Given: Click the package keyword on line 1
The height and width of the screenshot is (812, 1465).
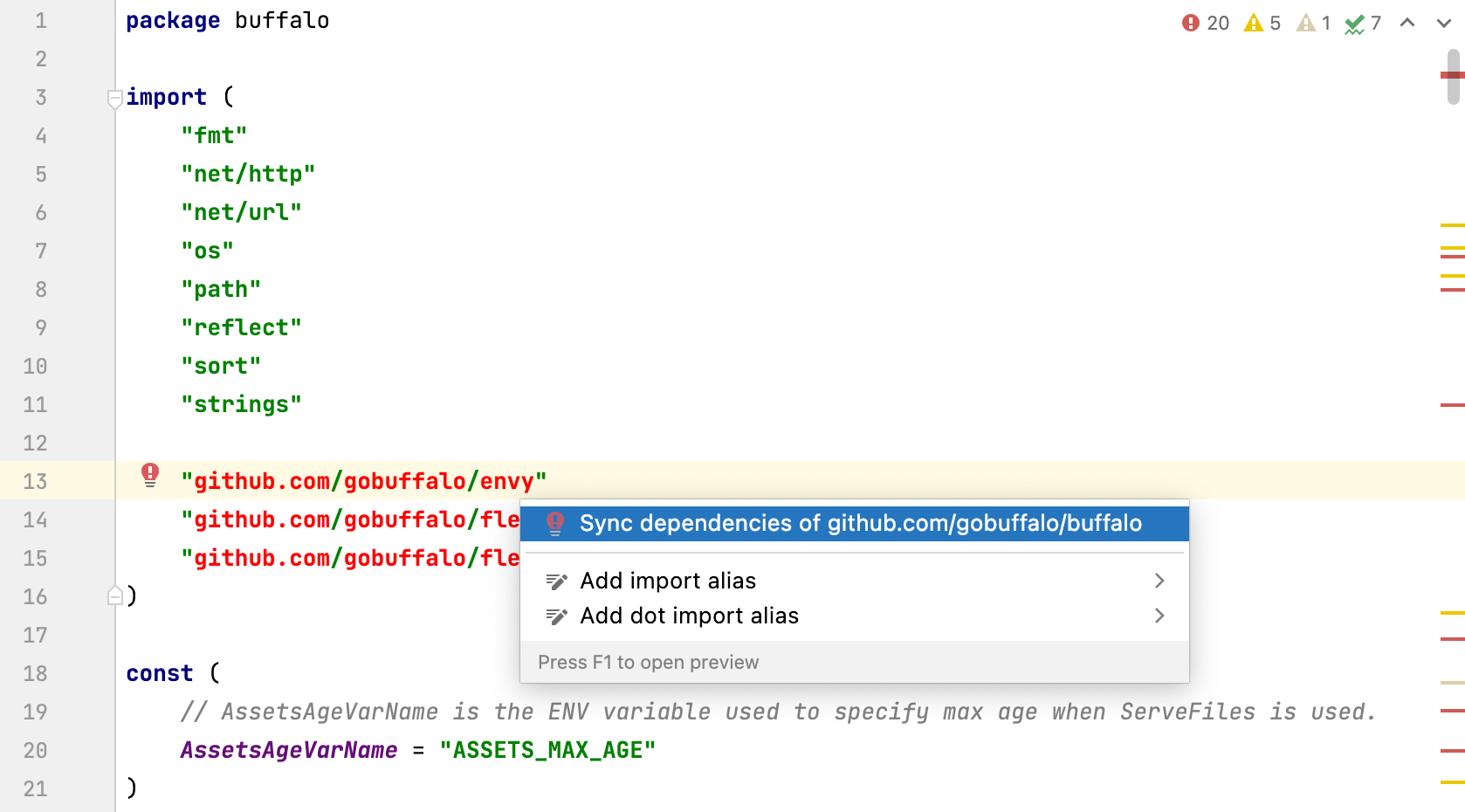Looking at the screenshot, I should (173, 20).
